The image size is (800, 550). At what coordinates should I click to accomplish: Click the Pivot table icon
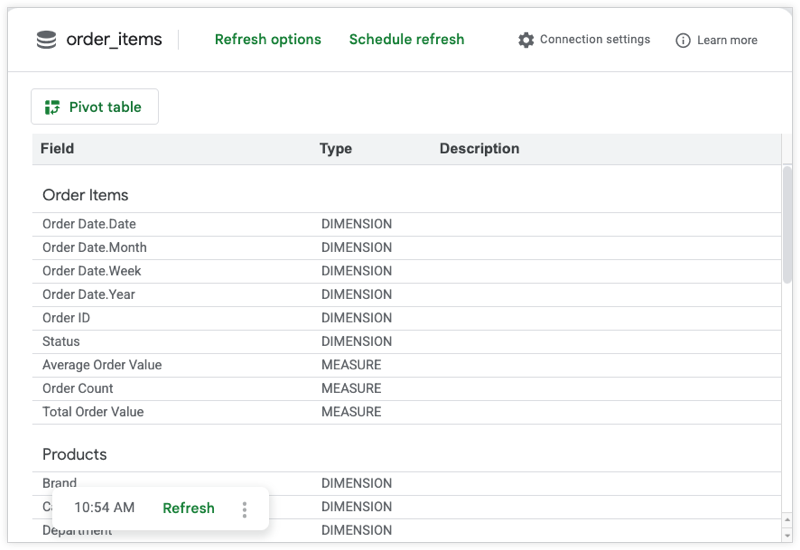pos(53,107)
